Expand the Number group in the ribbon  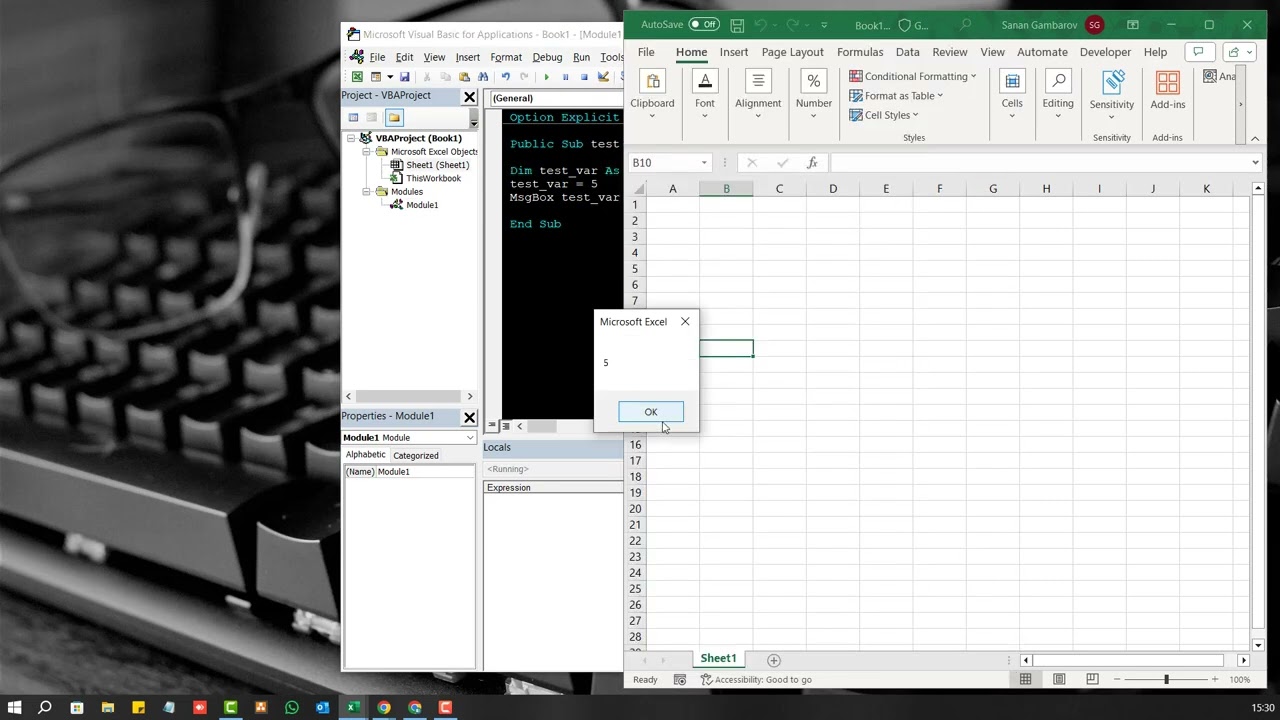tap(813, 96)
